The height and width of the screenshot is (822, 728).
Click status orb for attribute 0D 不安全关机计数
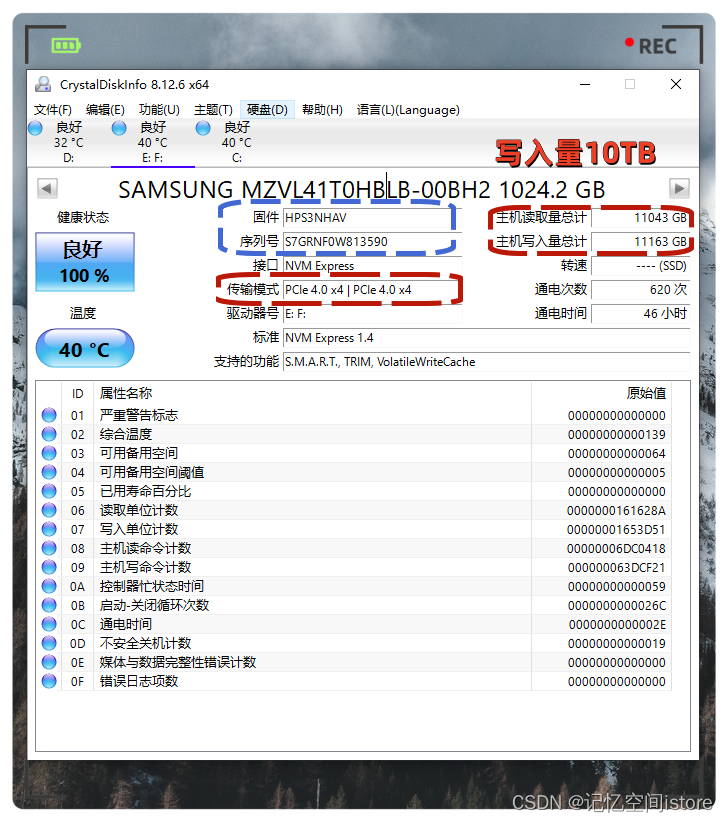click(x=49, y=643)
